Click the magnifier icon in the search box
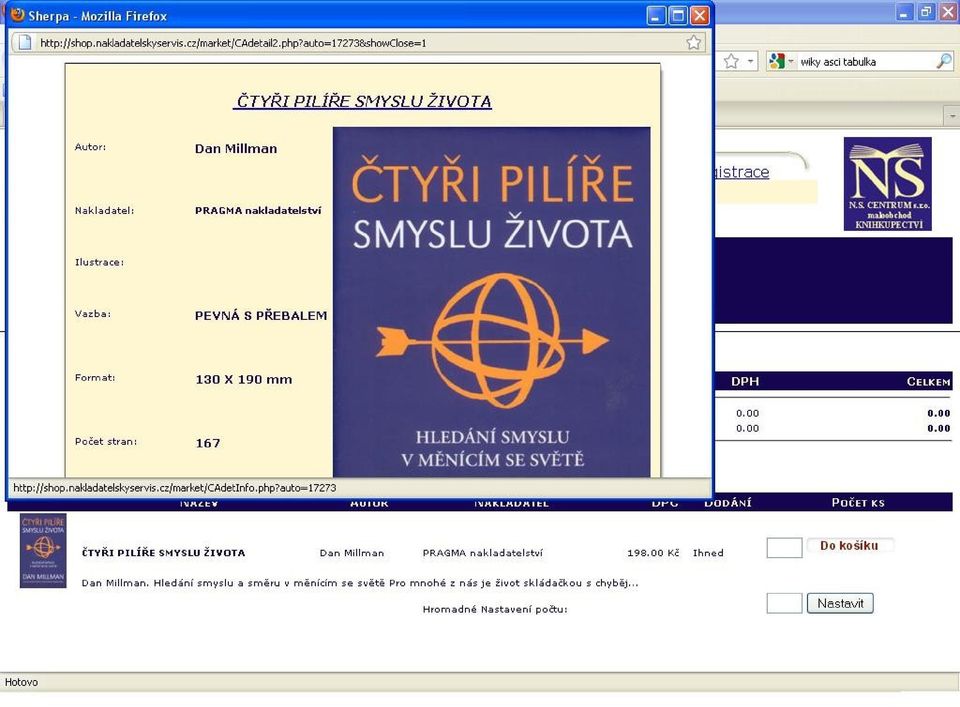 coord(944,61)
